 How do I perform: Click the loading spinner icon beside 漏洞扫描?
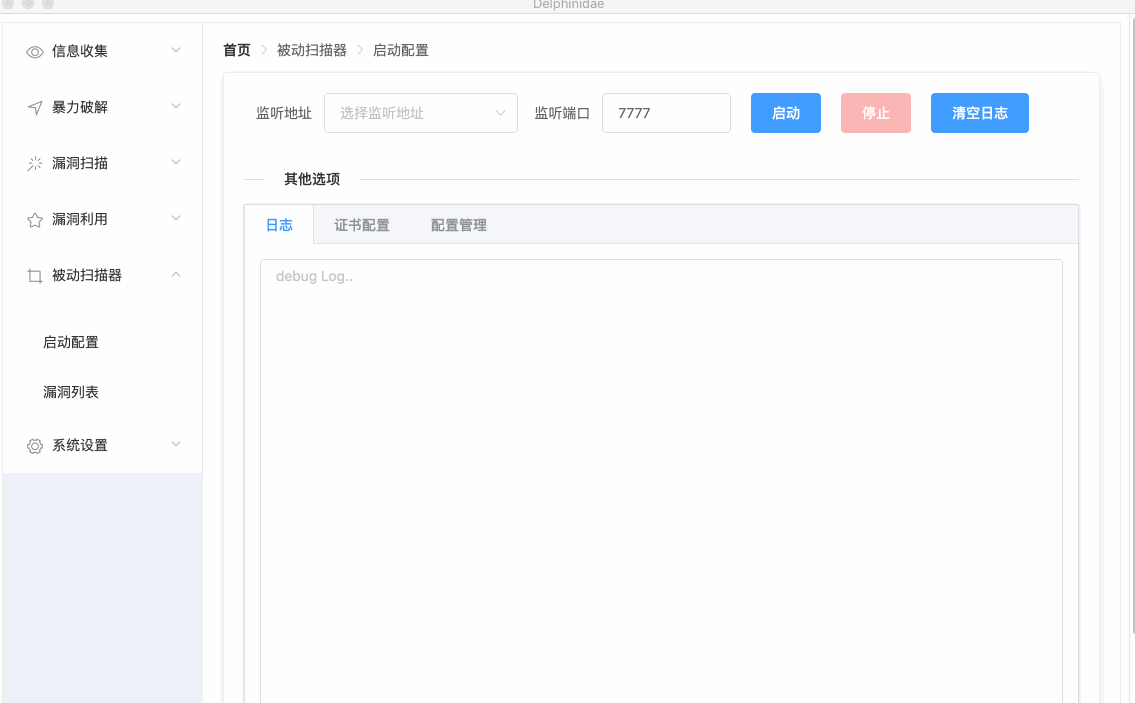coord(35,164)
